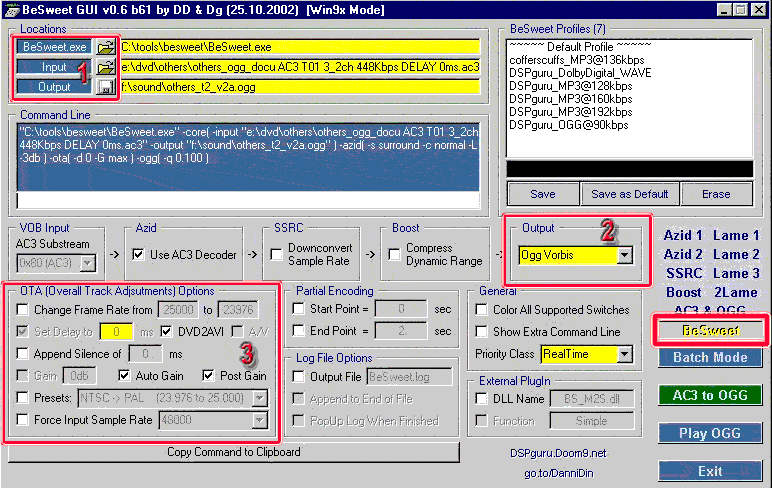Select DSPguru_OGG@90kbps profile

(x=569, y=125)
